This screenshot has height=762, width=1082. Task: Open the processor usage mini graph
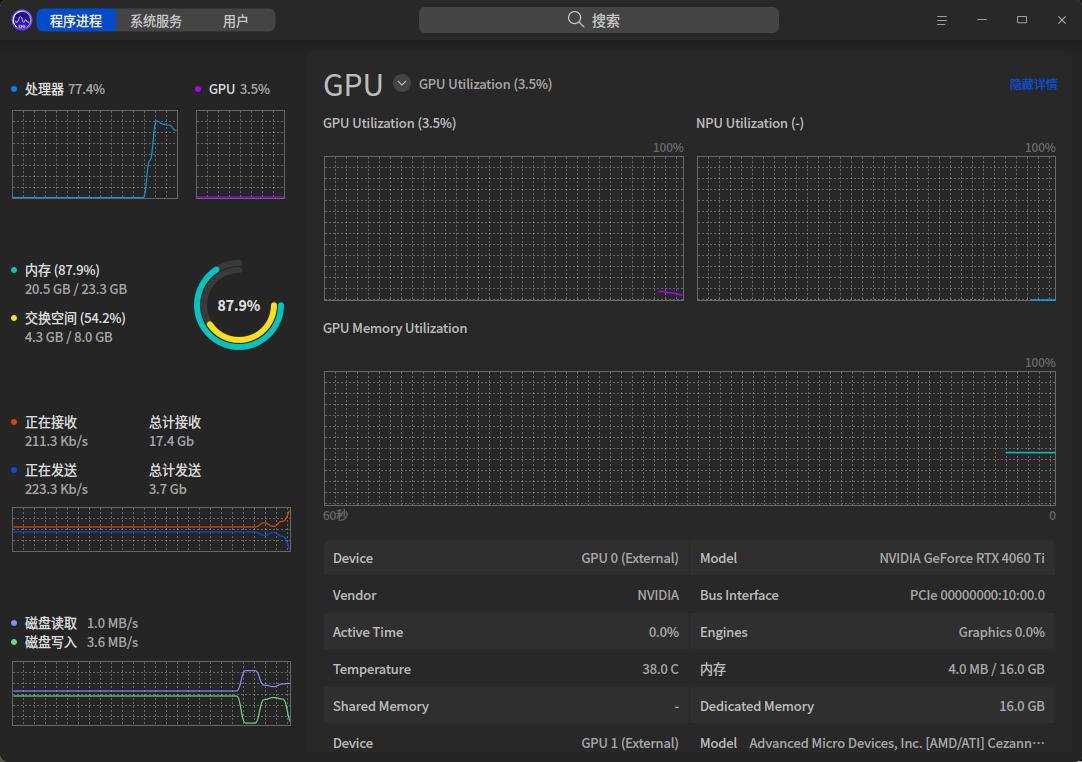coord(95,154)
